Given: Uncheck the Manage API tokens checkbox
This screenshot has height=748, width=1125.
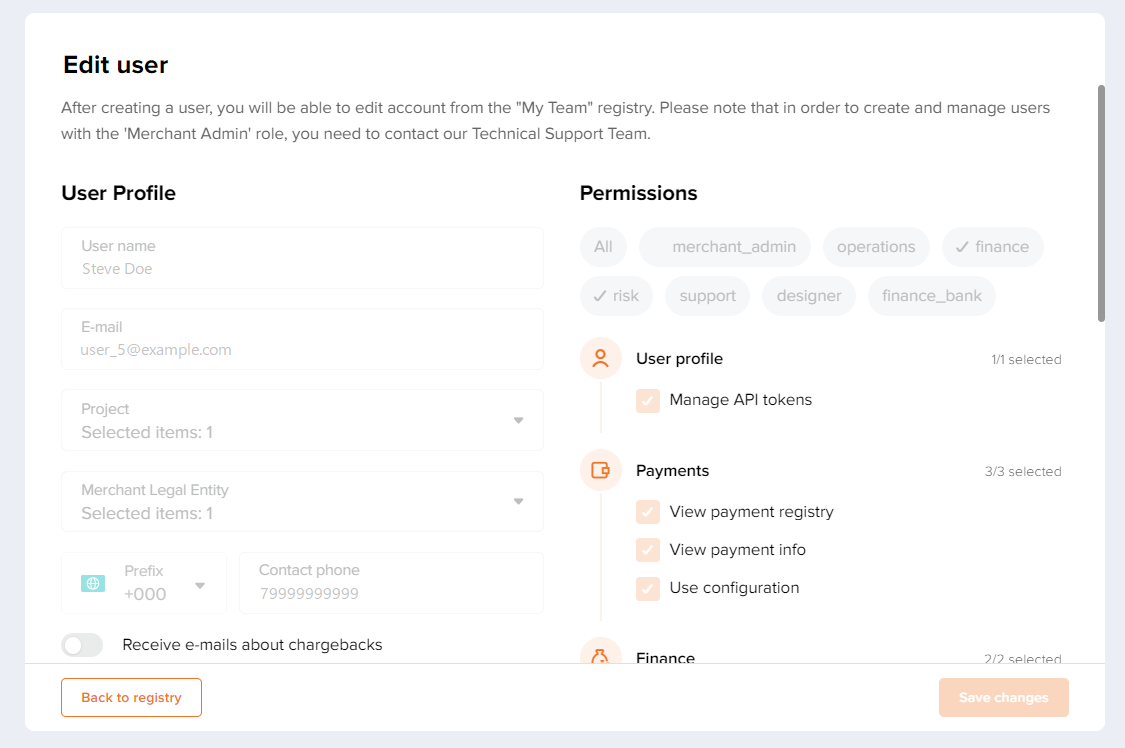Looking at the screenshot, I should click(x=648, y=400).
